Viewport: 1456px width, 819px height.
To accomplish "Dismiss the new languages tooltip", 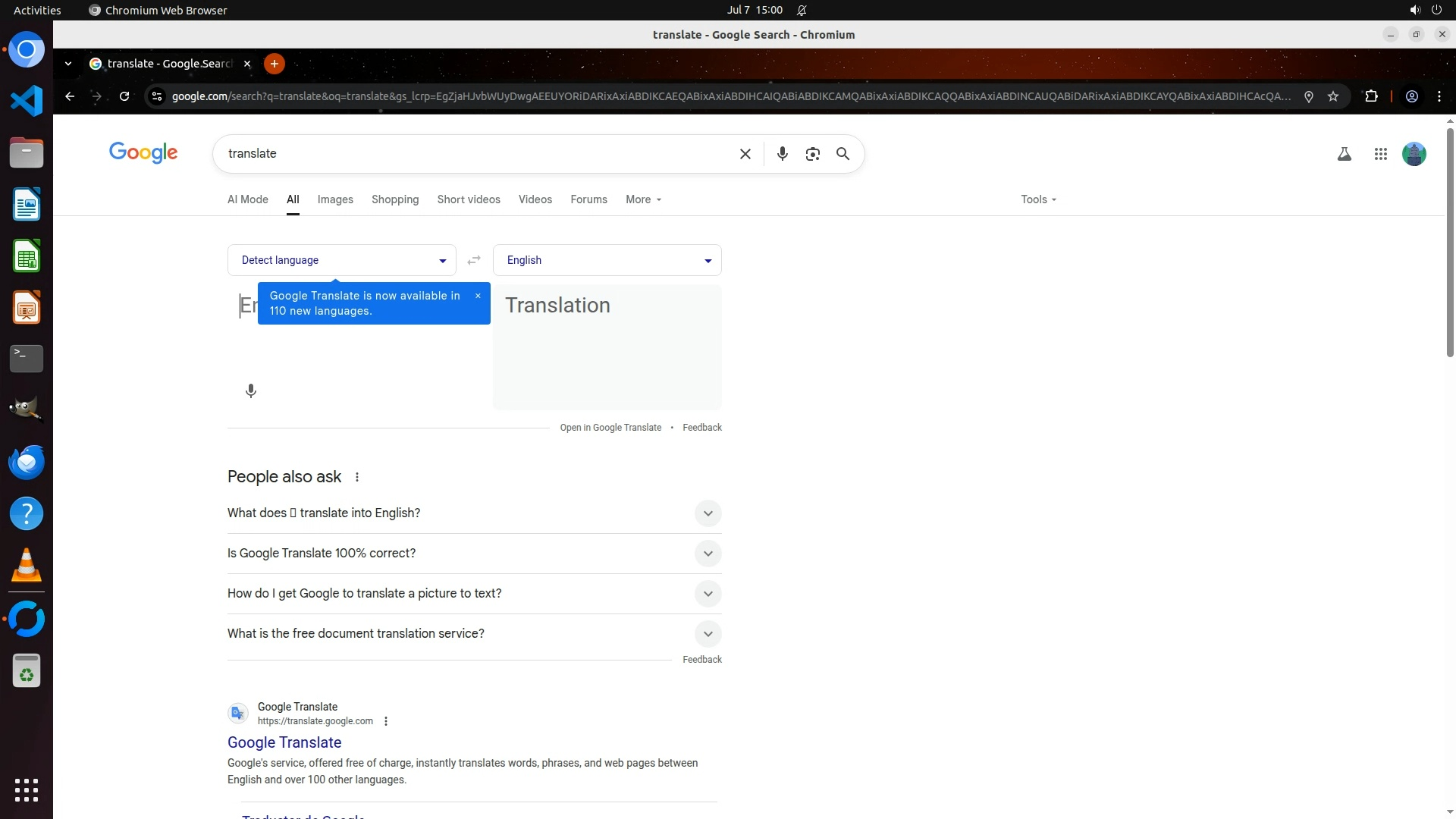I will click(x=478, y=296).
